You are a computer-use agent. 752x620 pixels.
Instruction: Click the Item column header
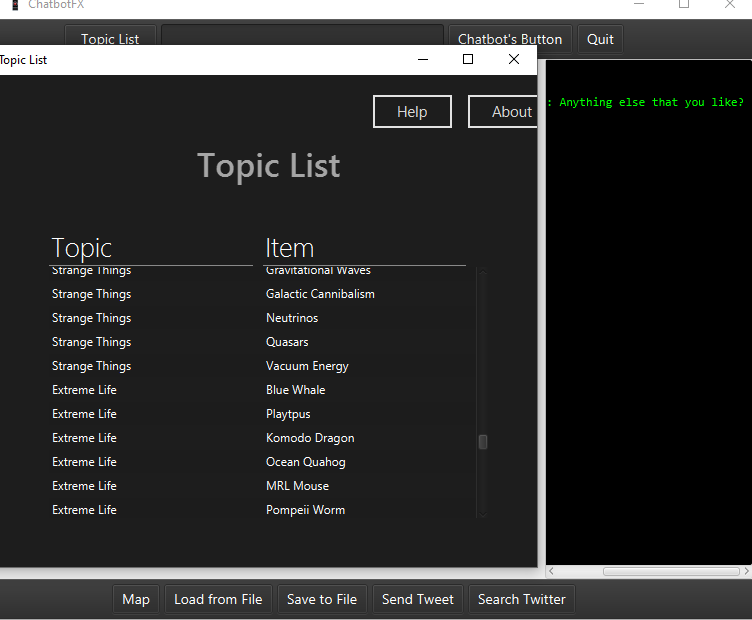pos(290,248)
